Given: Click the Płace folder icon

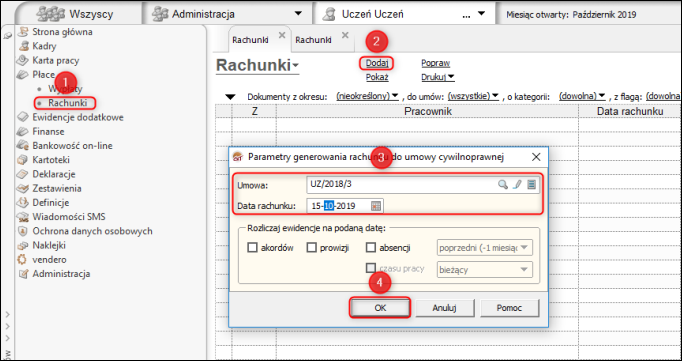Looking at the screenshot, I should point(23,75).
